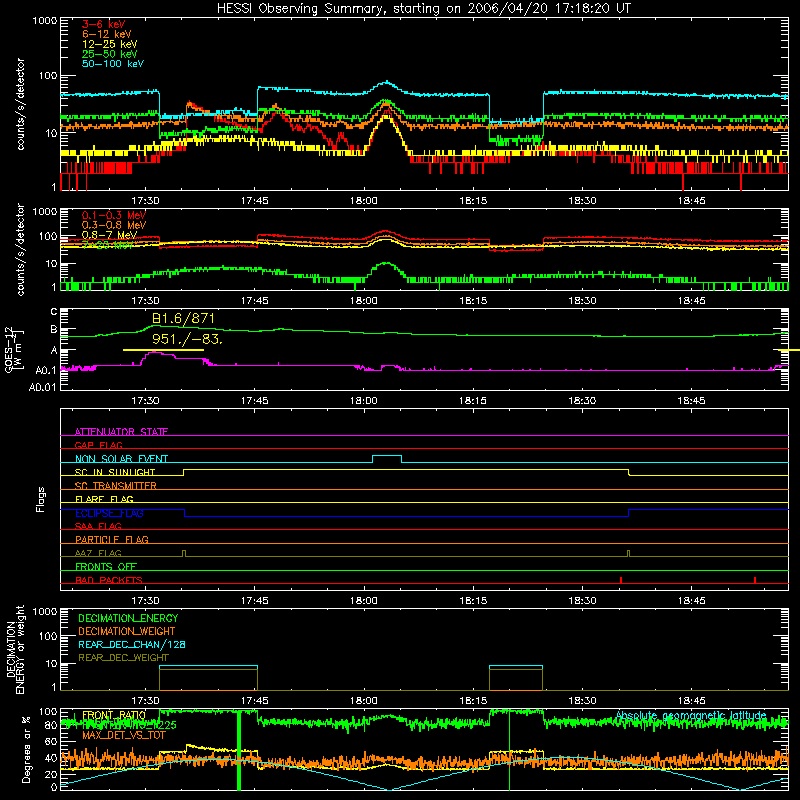Screen dimensions: 800x800
Task: Select the 3-6 keV legend label
Action: coord(103,24)
